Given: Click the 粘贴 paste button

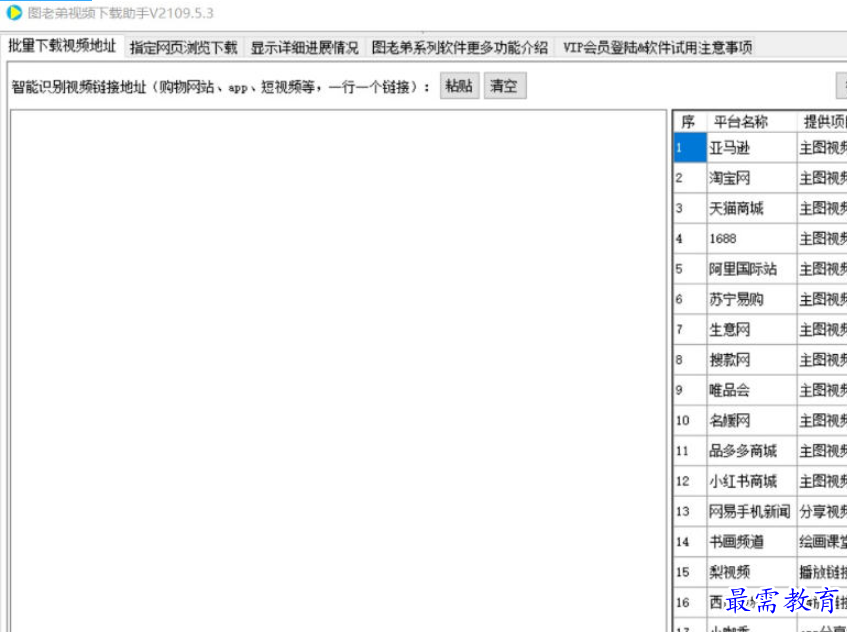Looking at the screenshot, I should pyautogui.click(x=459, y=86).
